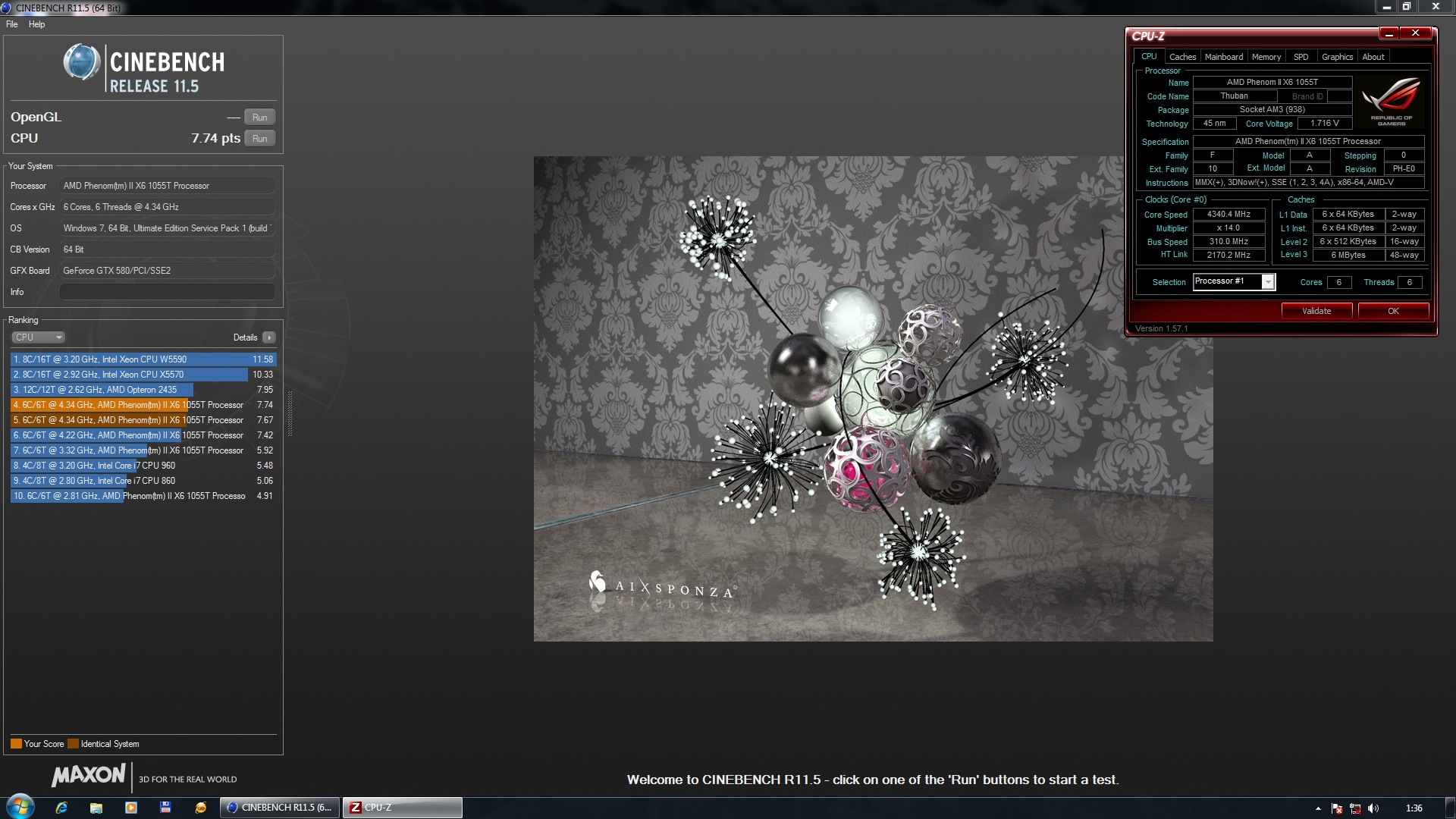Screen dimensions: 1456x819
Task: Click the Cinebench title bar icon
Action: click(x=6, y=8)
